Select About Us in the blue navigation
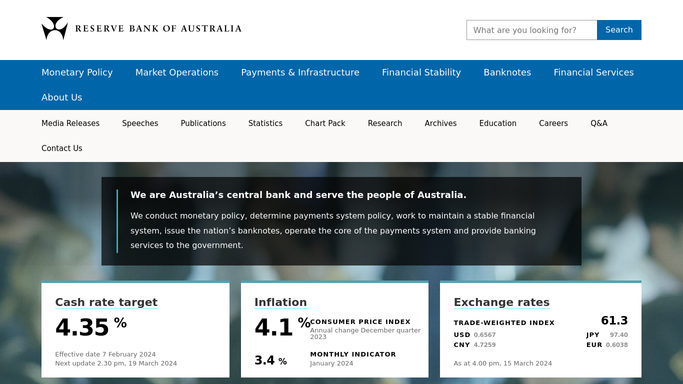The image size is (683, 384). coord(62,97)
